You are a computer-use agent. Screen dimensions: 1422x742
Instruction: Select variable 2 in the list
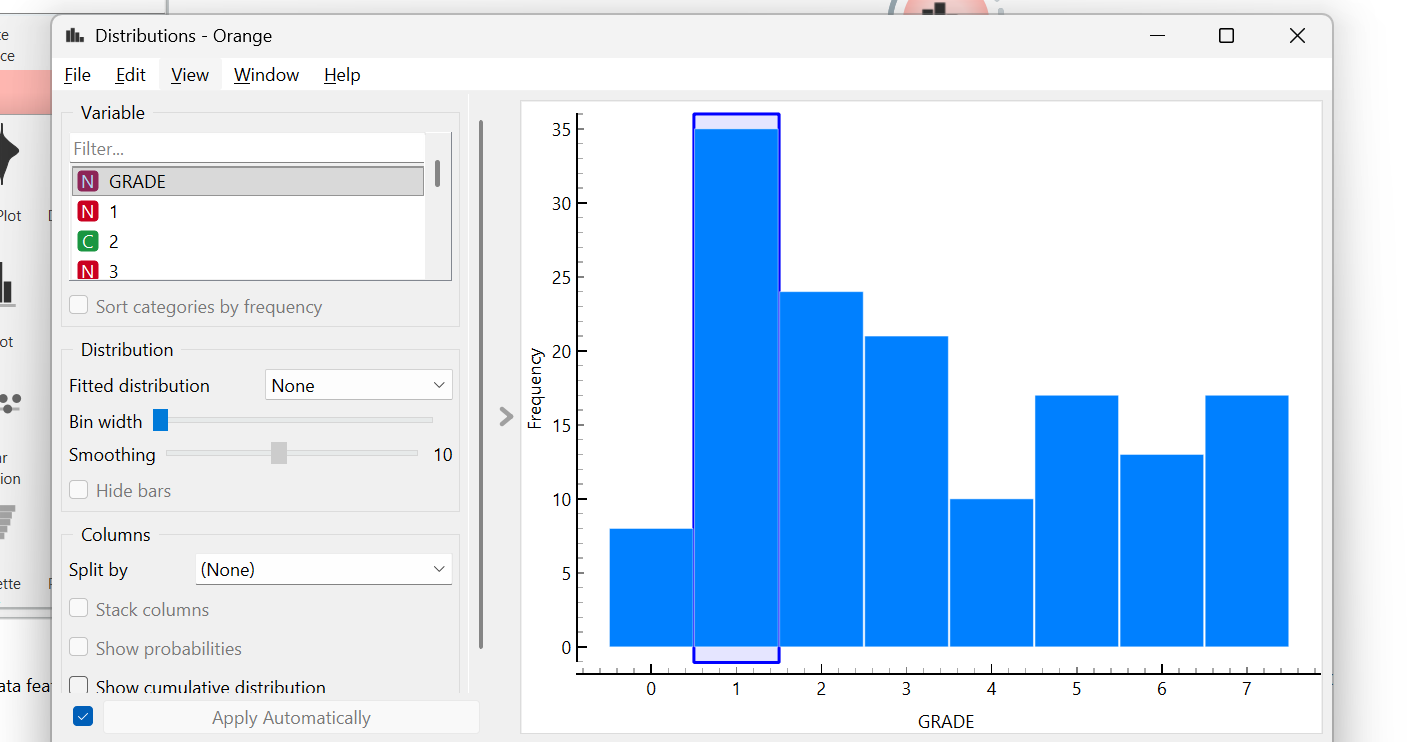pyautogui.click(x=248, y=242)
